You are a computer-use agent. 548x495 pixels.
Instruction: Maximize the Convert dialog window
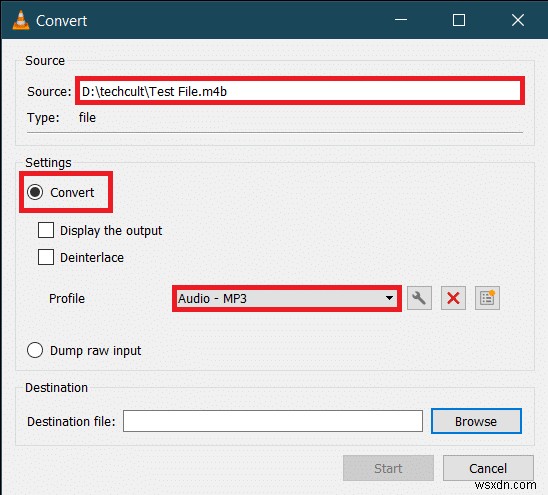459,20
